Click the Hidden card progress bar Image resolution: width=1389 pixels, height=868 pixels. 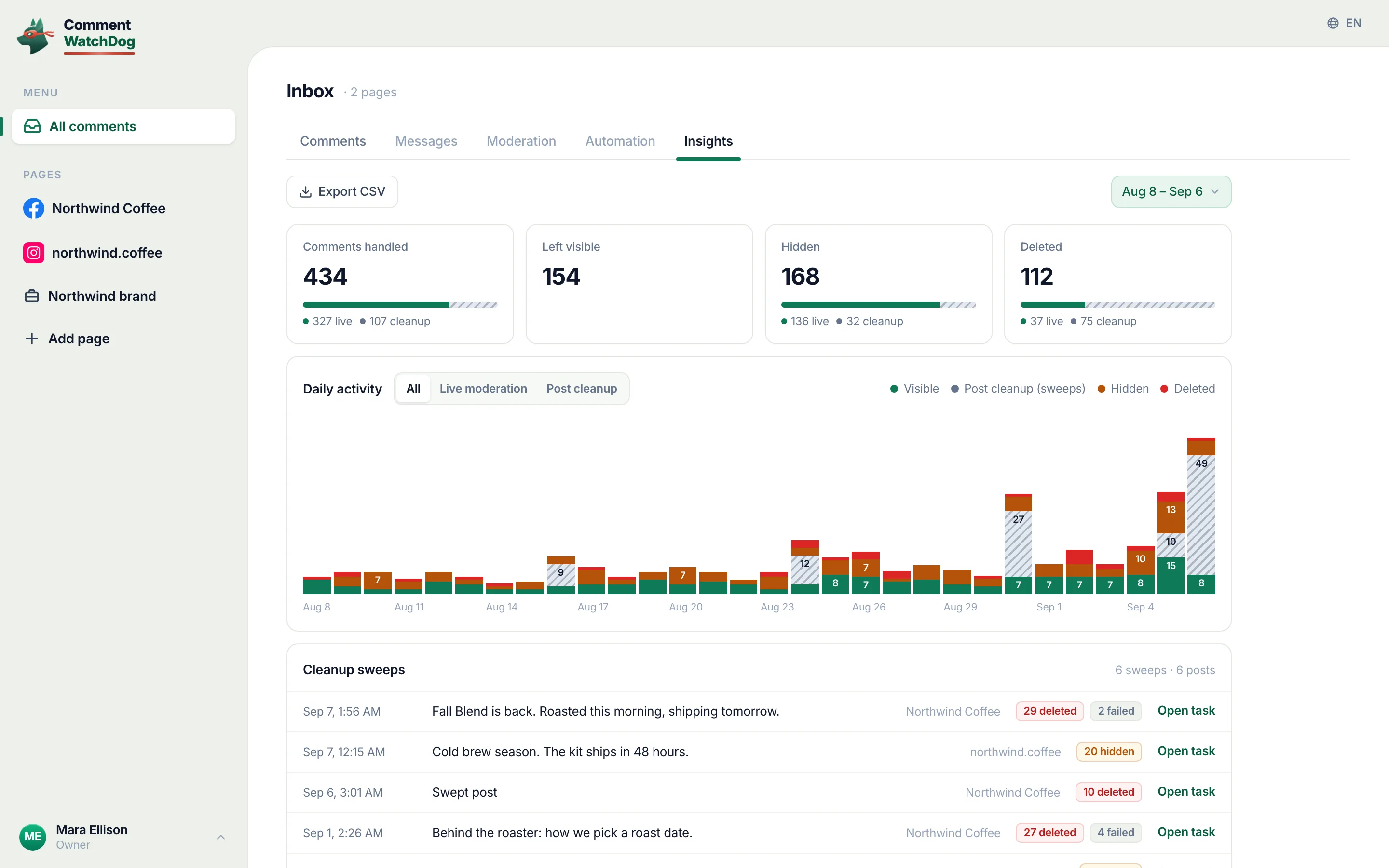click(x=878, y=305)
